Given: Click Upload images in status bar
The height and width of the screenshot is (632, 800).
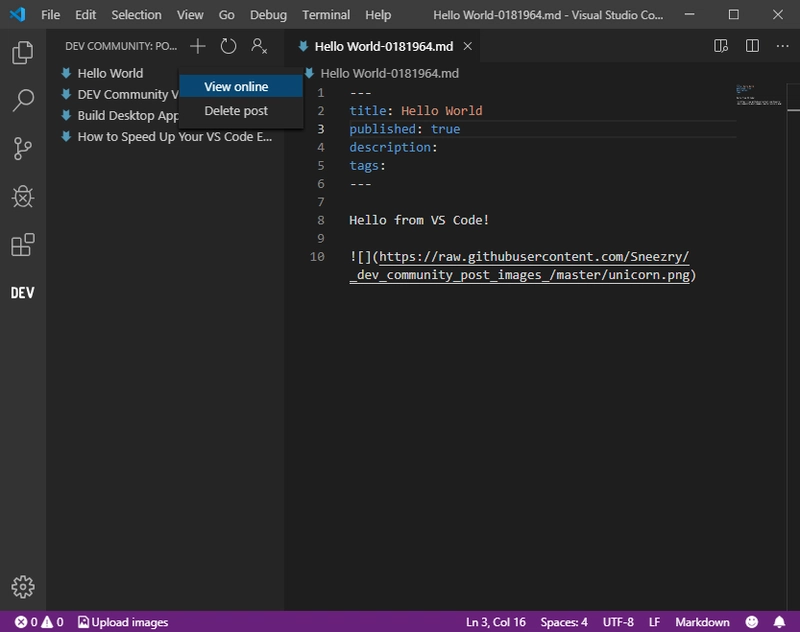Looking at the screenshot, I should point(123,622).
